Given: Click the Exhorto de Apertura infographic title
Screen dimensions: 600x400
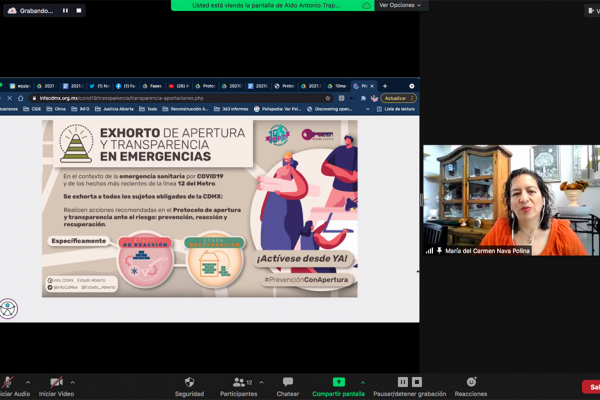Looking at the screenshot, I should 172,144.
